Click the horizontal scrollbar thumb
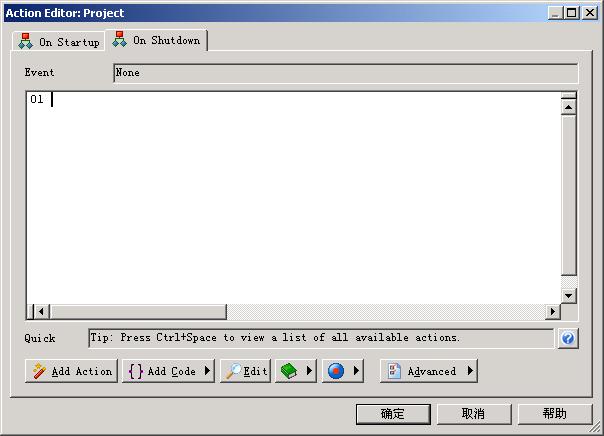The width and height of the screenshot is (604, 436). (x=138, y=311)
